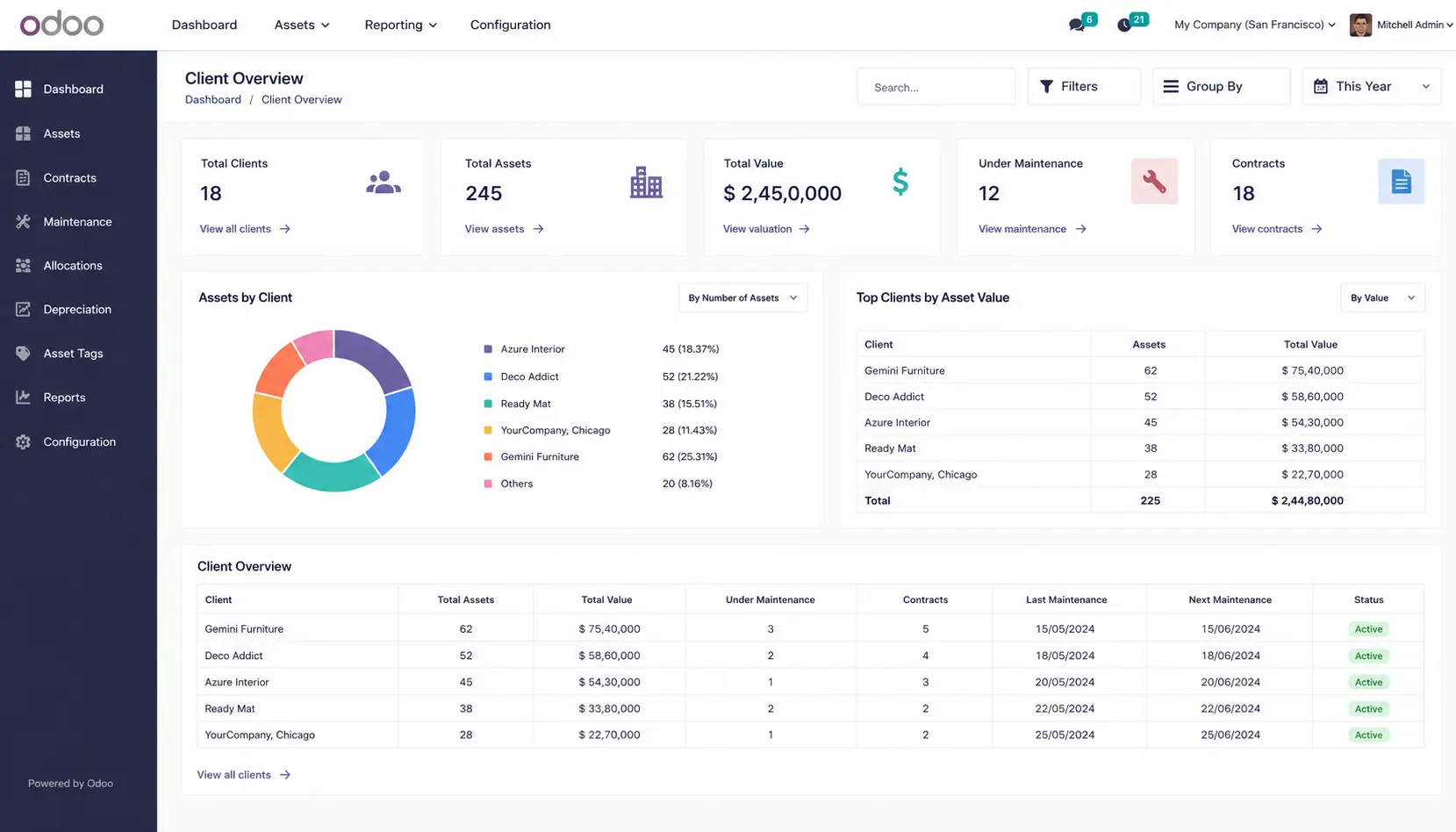Click the Under Maintenance wrench icon
Image resolution: width=1456 pixels, height=832 pixels.
click(x=1154, y=182)
